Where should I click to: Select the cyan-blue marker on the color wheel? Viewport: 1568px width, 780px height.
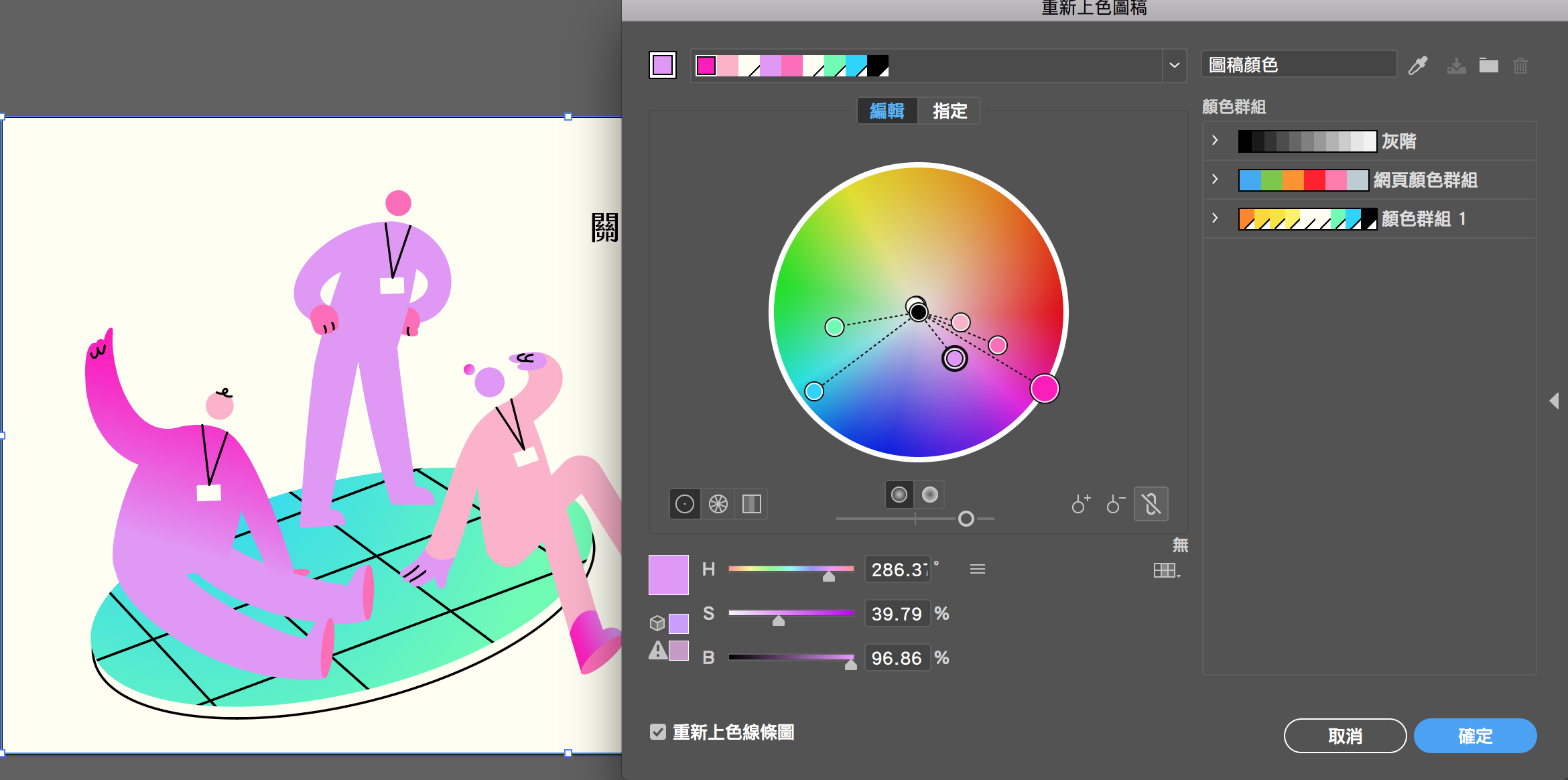click(x=813, y=391)
